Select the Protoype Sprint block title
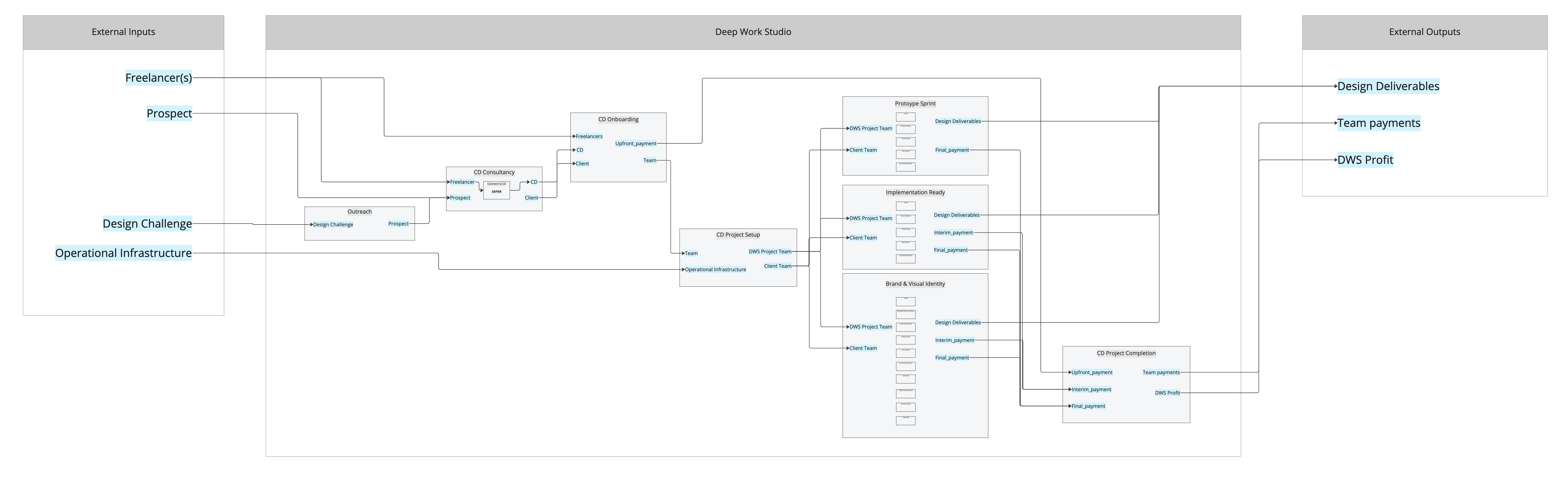Image resolution: width=1568 pixels, height=477 pixels. 915,104
